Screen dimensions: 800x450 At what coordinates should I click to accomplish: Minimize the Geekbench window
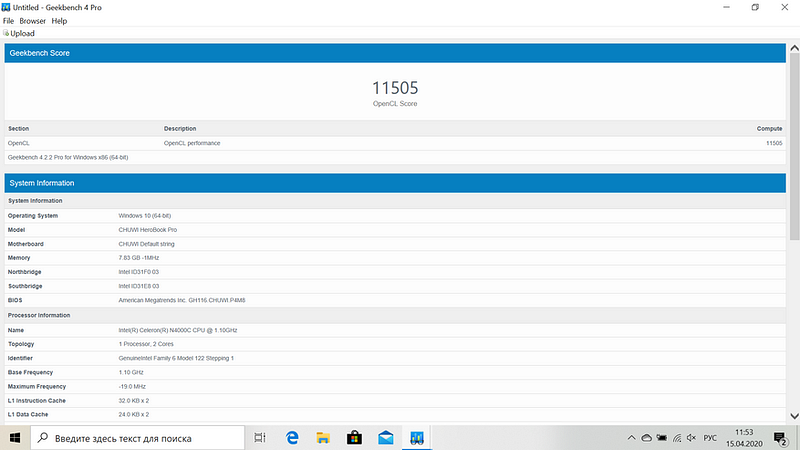(727, 7)
